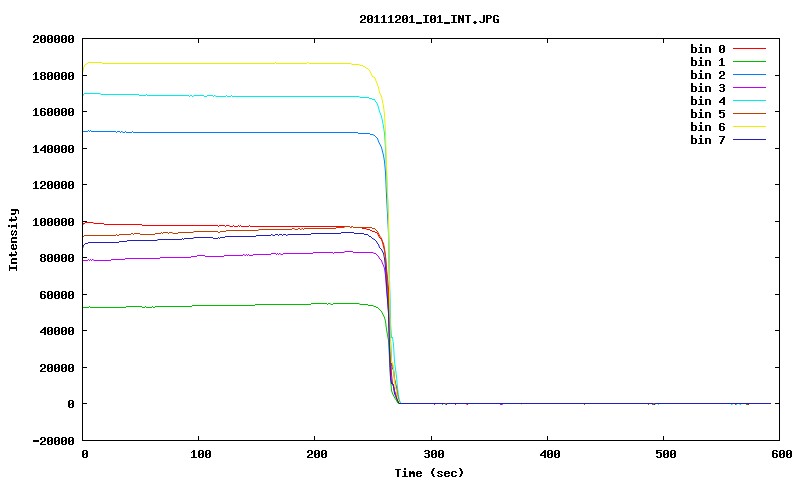Click the 200000 y-axis tick label

coord(53,39)
